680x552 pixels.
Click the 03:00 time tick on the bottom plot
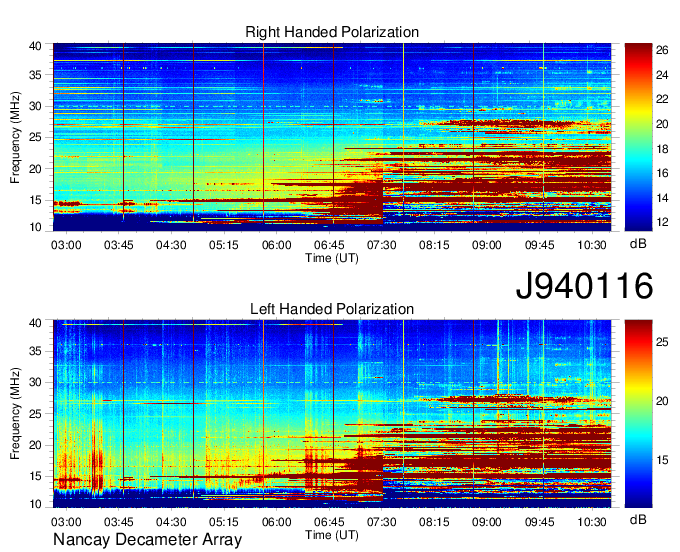point(66,522)
